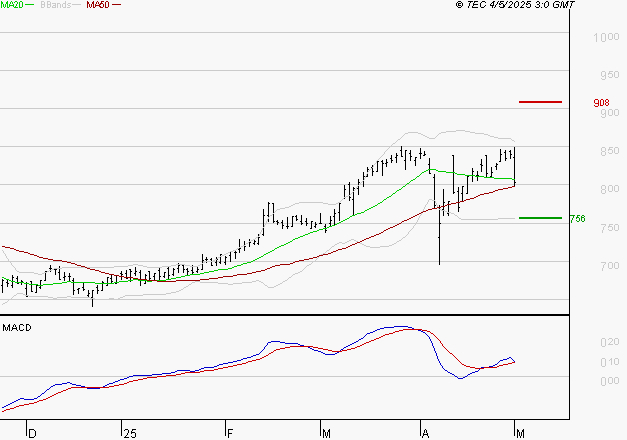627x440 pixels.
Task: Click the A month marker on time axis
Action: (425, 434)
